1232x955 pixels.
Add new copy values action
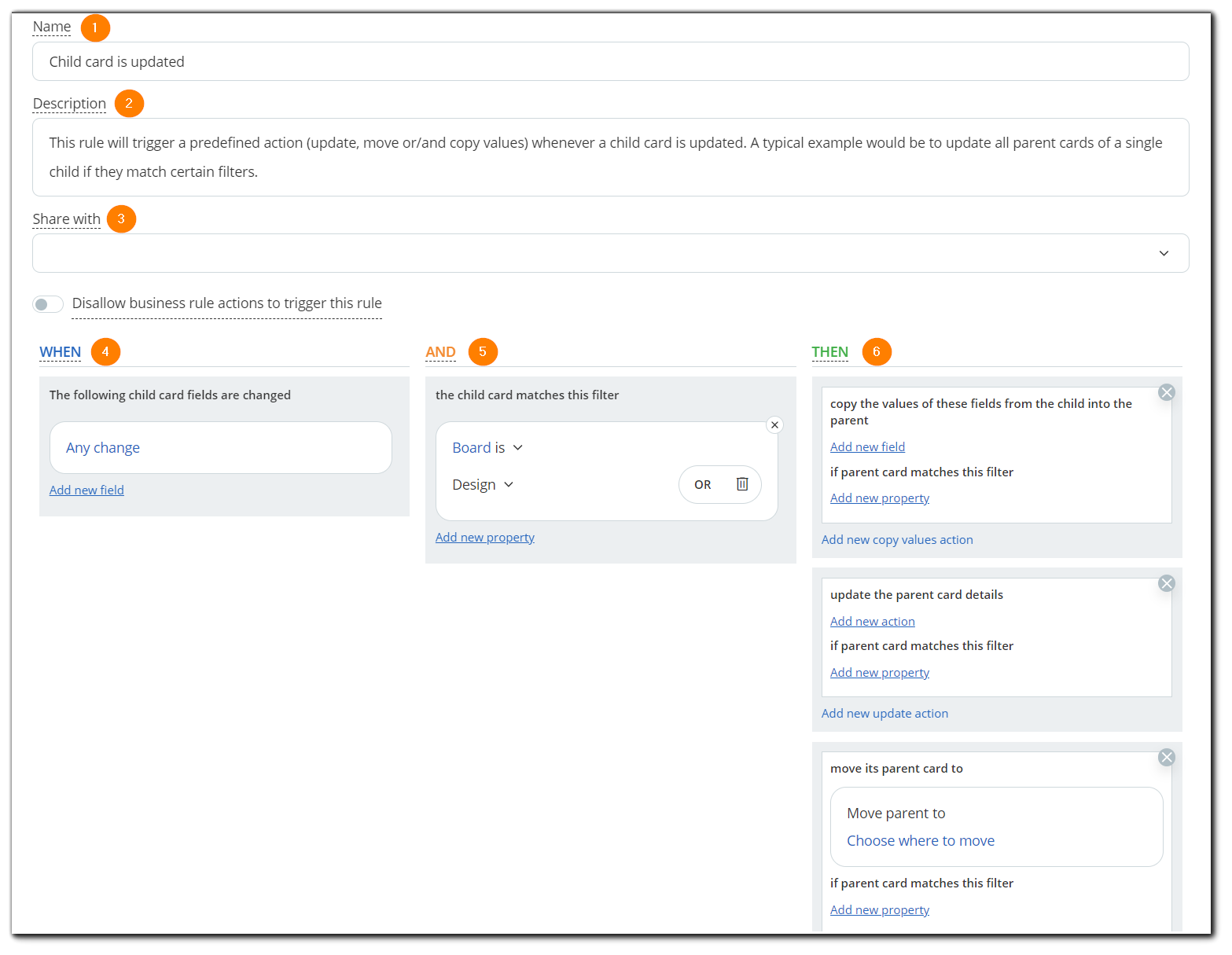897,540
